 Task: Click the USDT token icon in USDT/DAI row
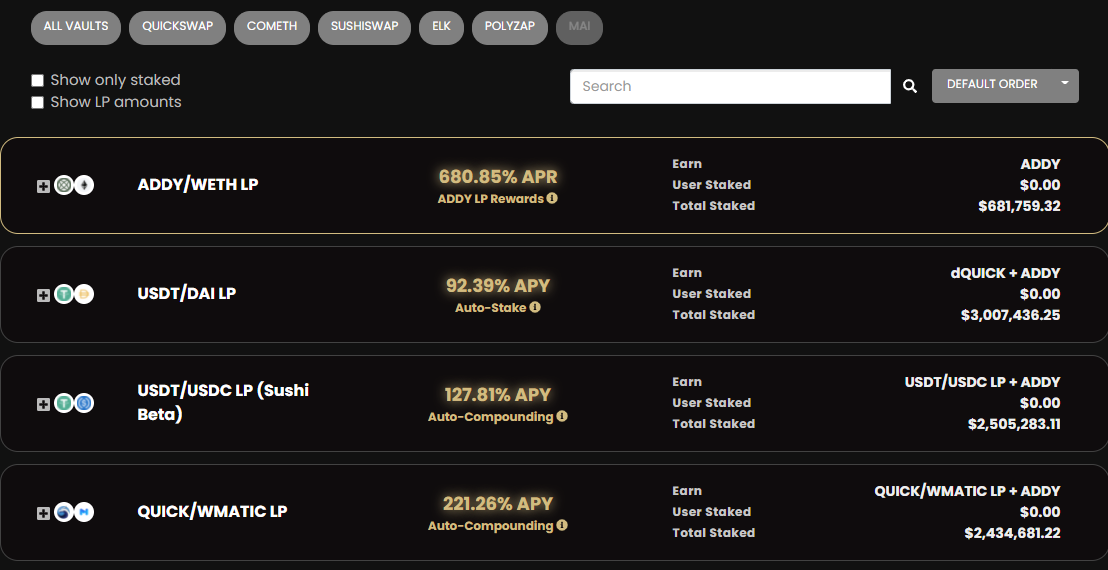(x=64, y=295)
